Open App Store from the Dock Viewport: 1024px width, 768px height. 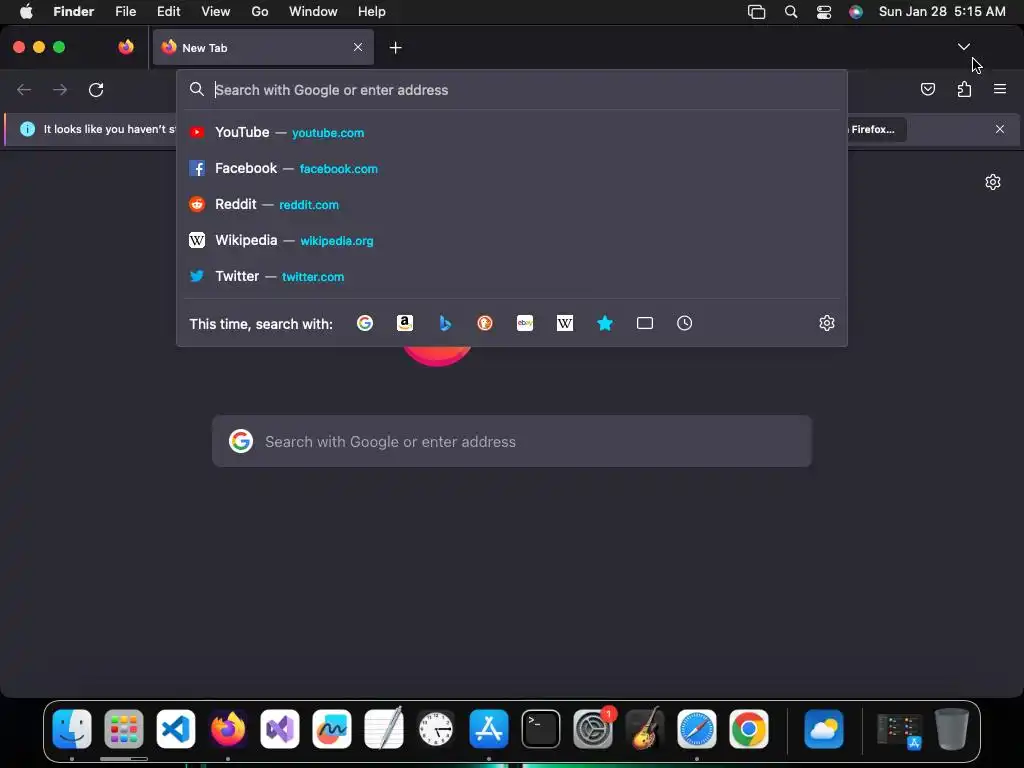tap(488, 729)
